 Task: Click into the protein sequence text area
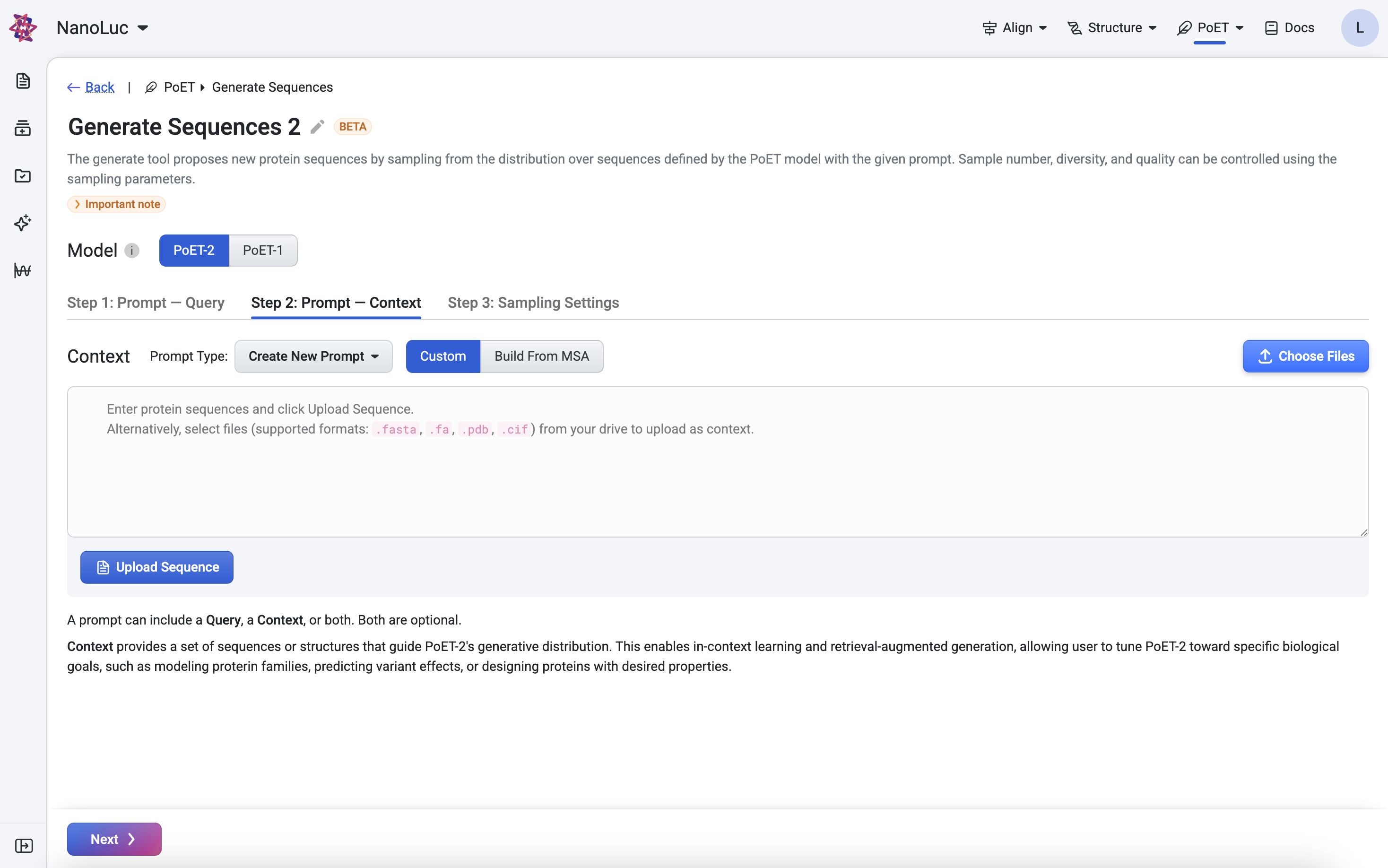coord(718,462)
